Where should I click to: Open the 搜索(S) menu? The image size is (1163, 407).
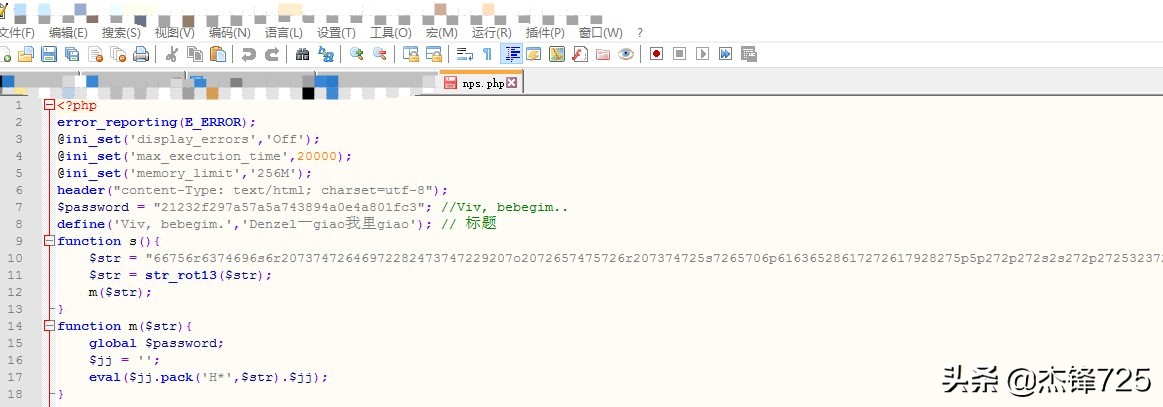121,33
